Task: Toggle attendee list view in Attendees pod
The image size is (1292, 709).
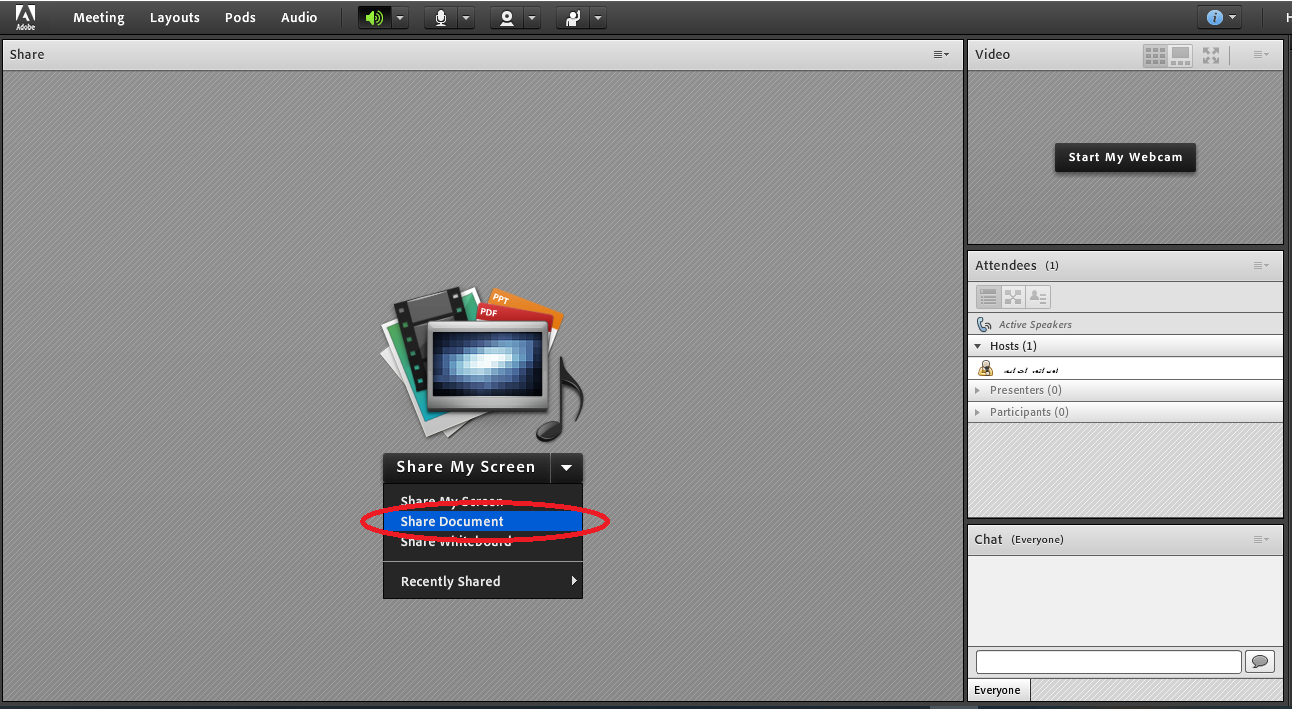Action: click(987, 296)
